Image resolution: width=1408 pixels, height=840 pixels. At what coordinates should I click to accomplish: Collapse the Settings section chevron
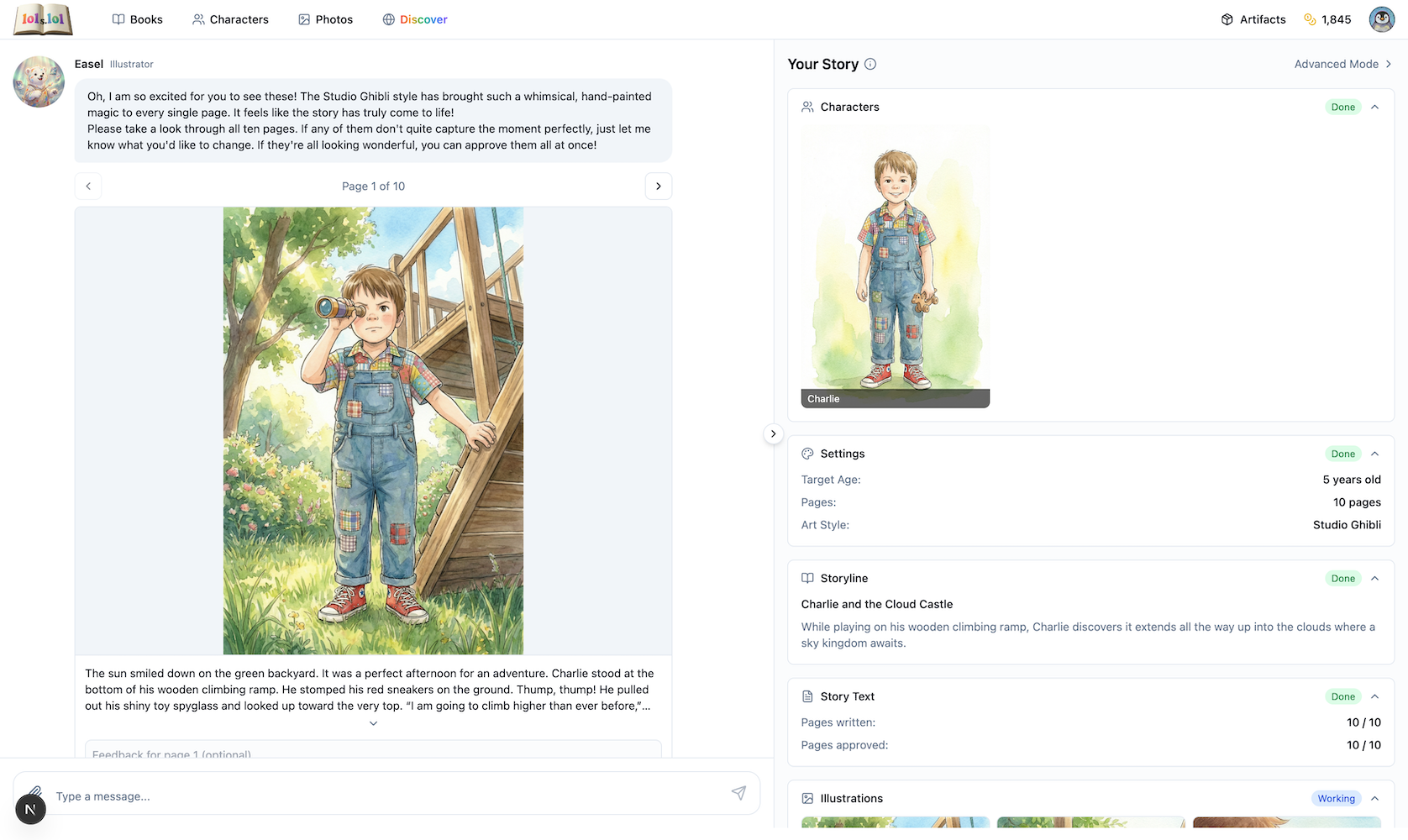tap(1375, 453)
